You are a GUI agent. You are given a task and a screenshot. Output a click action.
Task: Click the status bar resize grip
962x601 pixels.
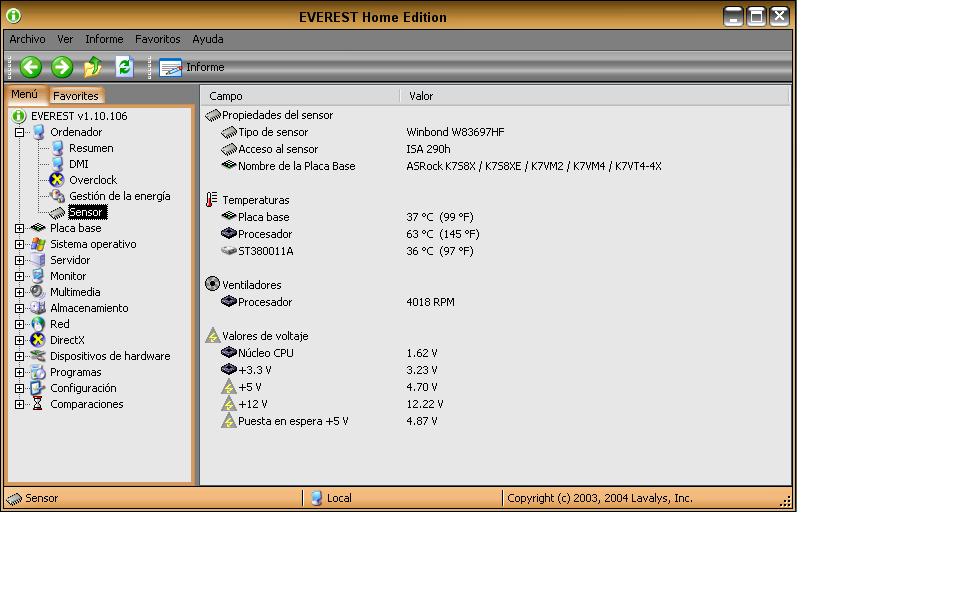(x=785, y=500)
